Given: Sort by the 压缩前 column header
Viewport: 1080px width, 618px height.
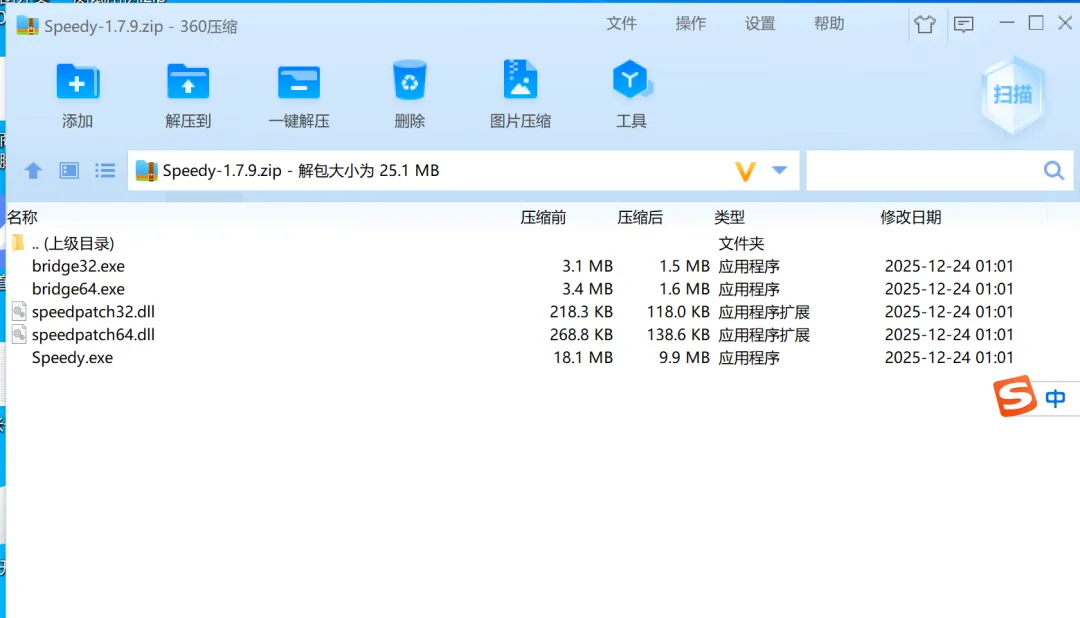Looking at the screenshot, I should (543, 218).
